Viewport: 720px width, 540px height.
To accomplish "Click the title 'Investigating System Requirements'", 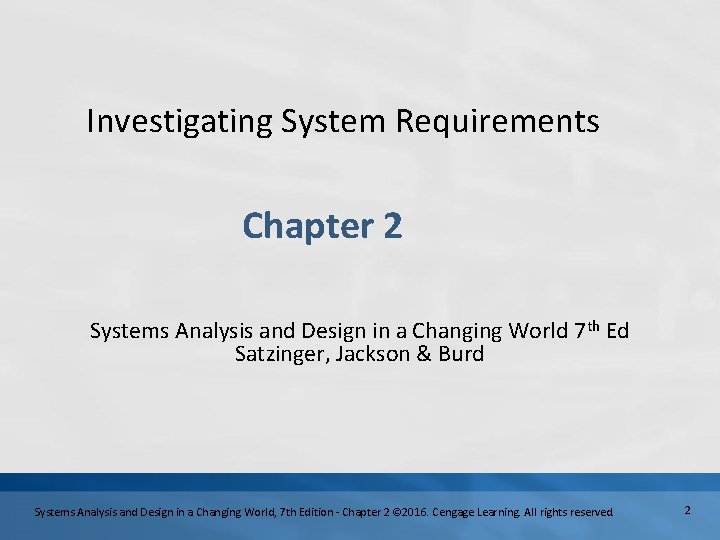I will click(343, 122).
